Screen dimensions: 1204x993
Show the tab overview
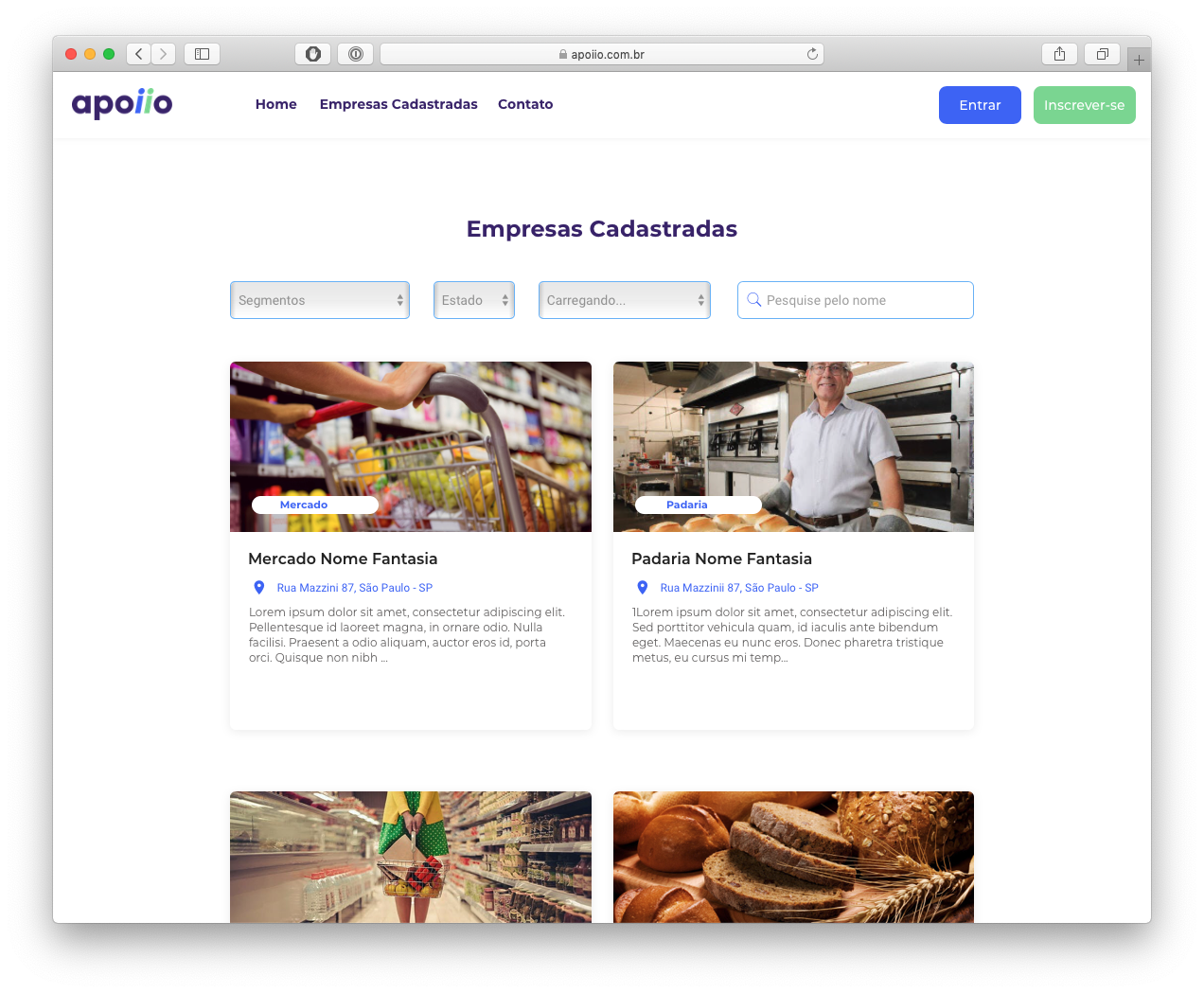(1102, 54)
